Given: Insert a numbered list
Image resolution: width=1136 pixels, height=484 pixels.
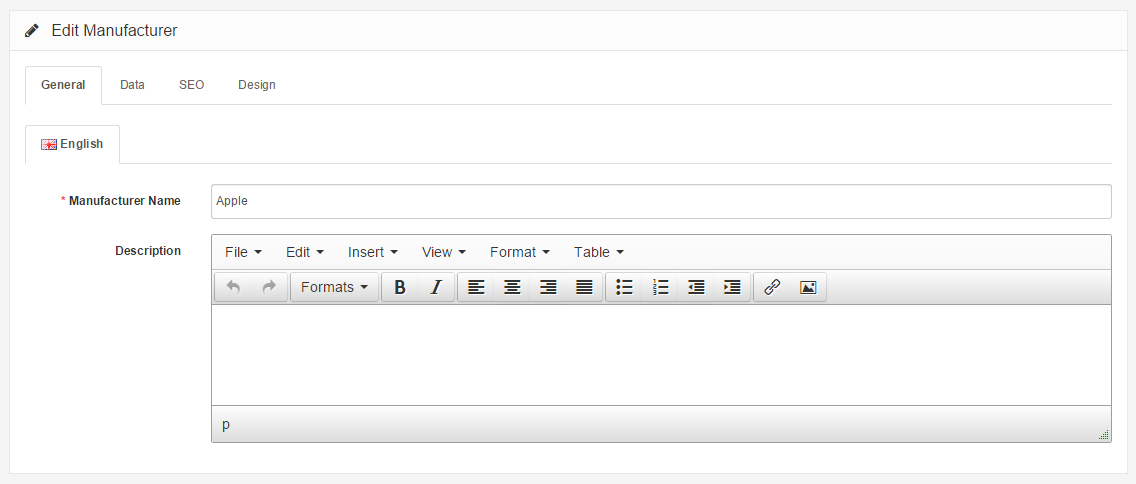Looking at the screenshot, I should point(660,288).
